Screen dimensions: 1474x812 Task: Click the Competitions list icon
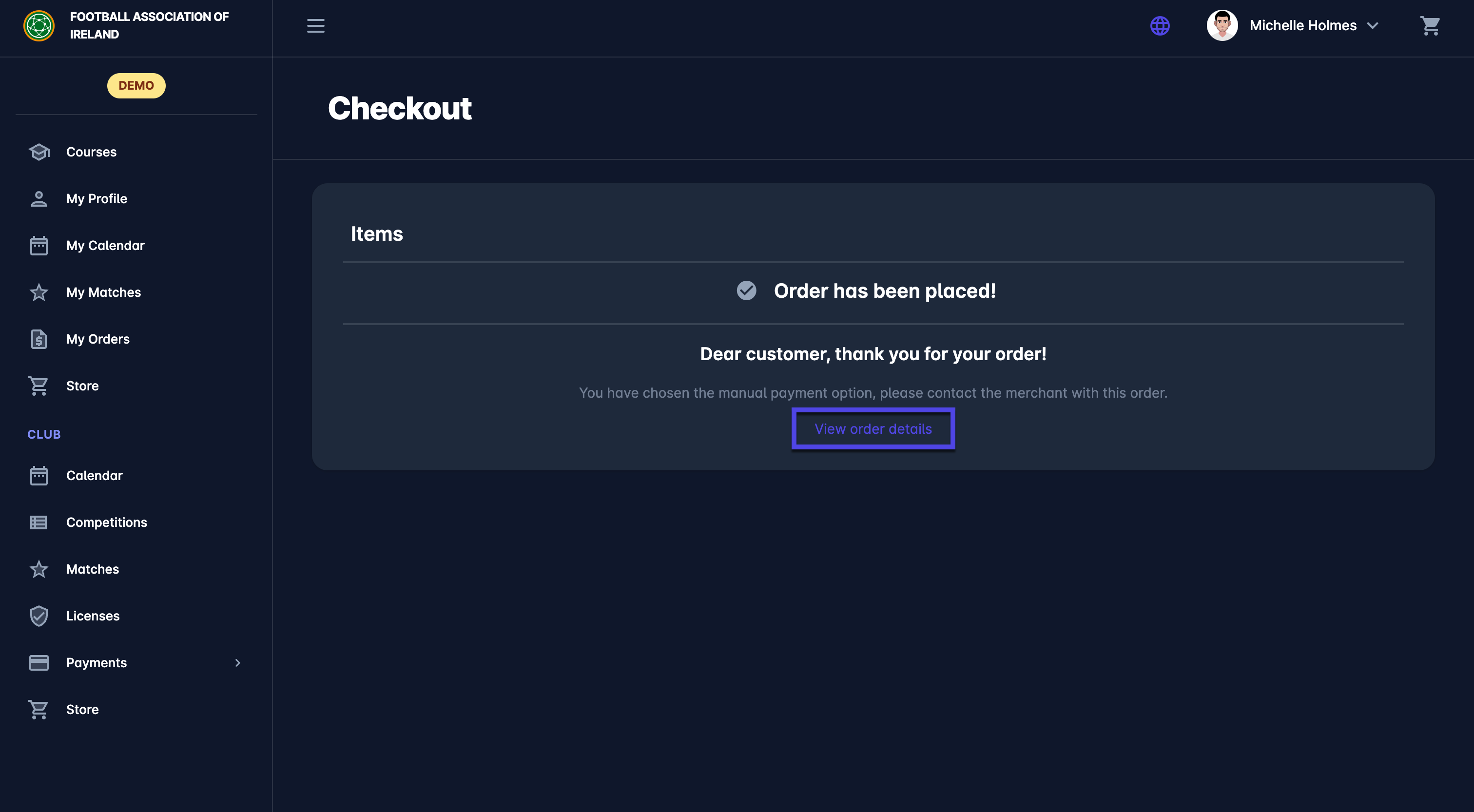click(x=39, y=522)
